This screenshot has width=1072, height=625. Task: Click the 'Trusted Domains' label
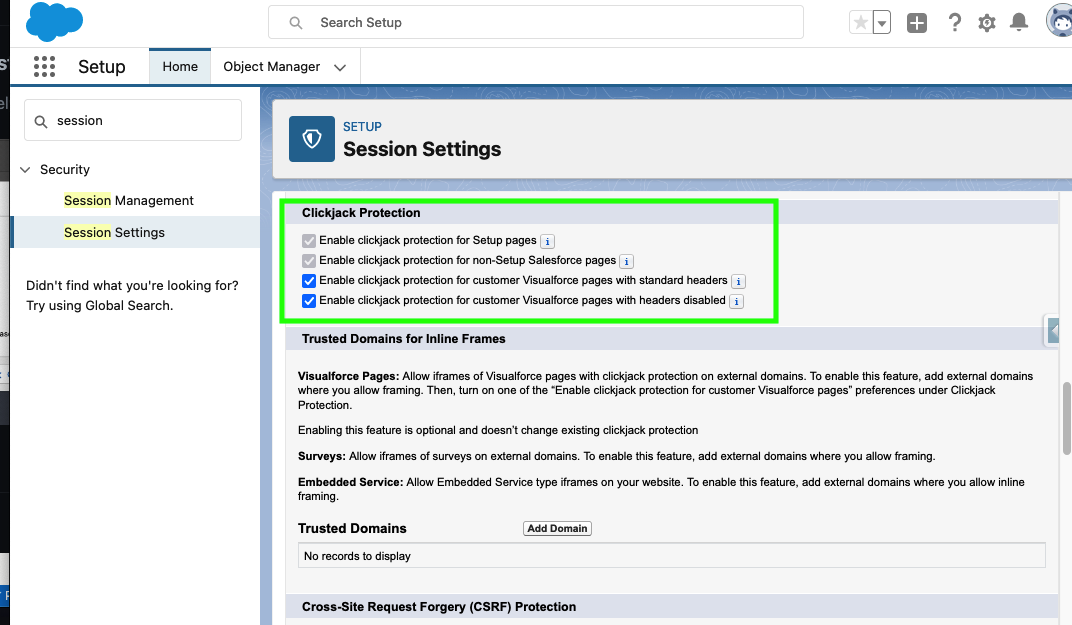[352, 529]
